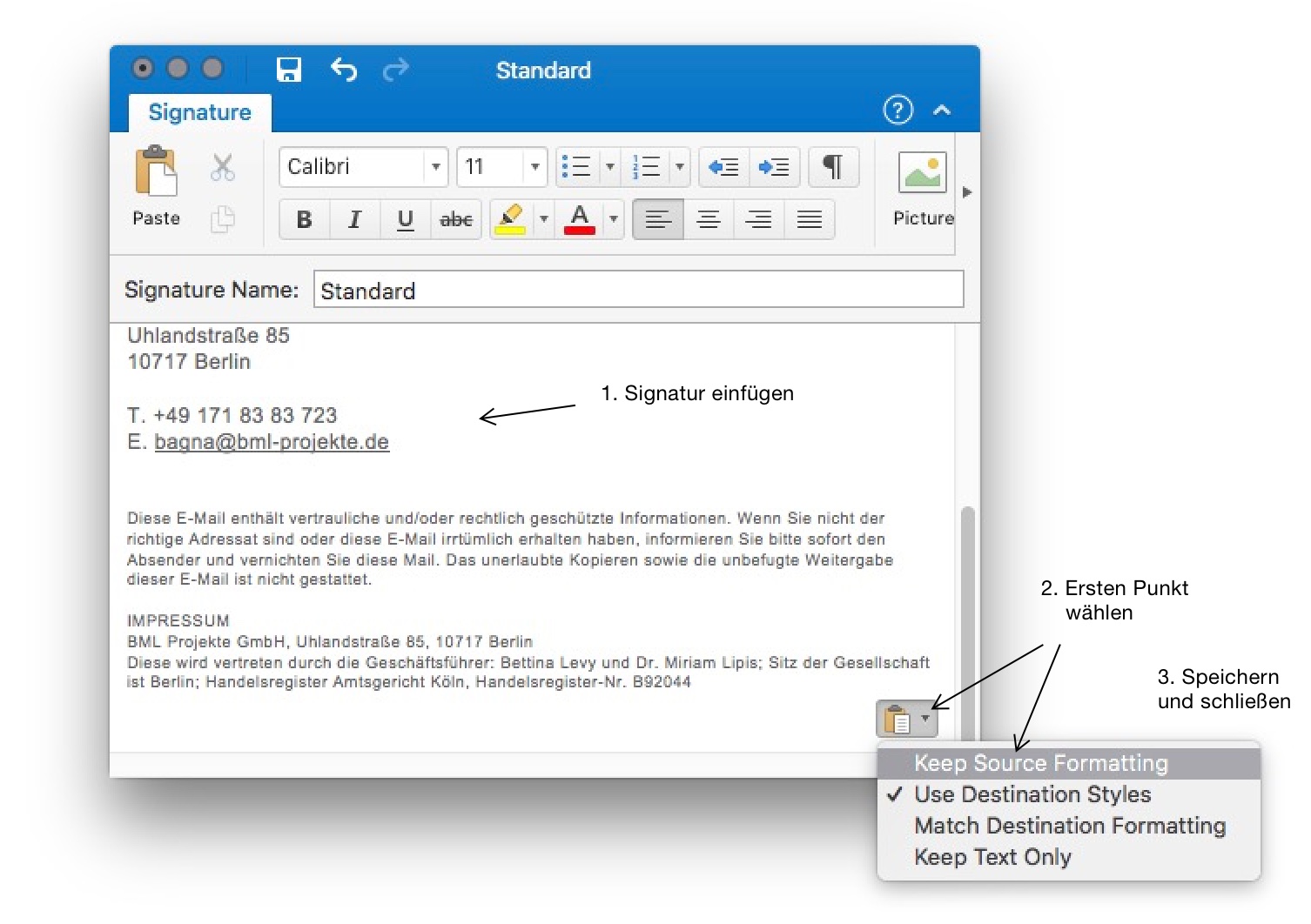Show paragraph formatting marks
Viewport: 1311px width, 924px height.
833,167
